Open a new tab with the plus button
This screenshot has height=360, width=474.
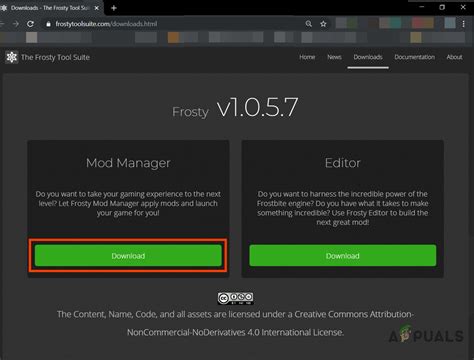tap(114, 8)
